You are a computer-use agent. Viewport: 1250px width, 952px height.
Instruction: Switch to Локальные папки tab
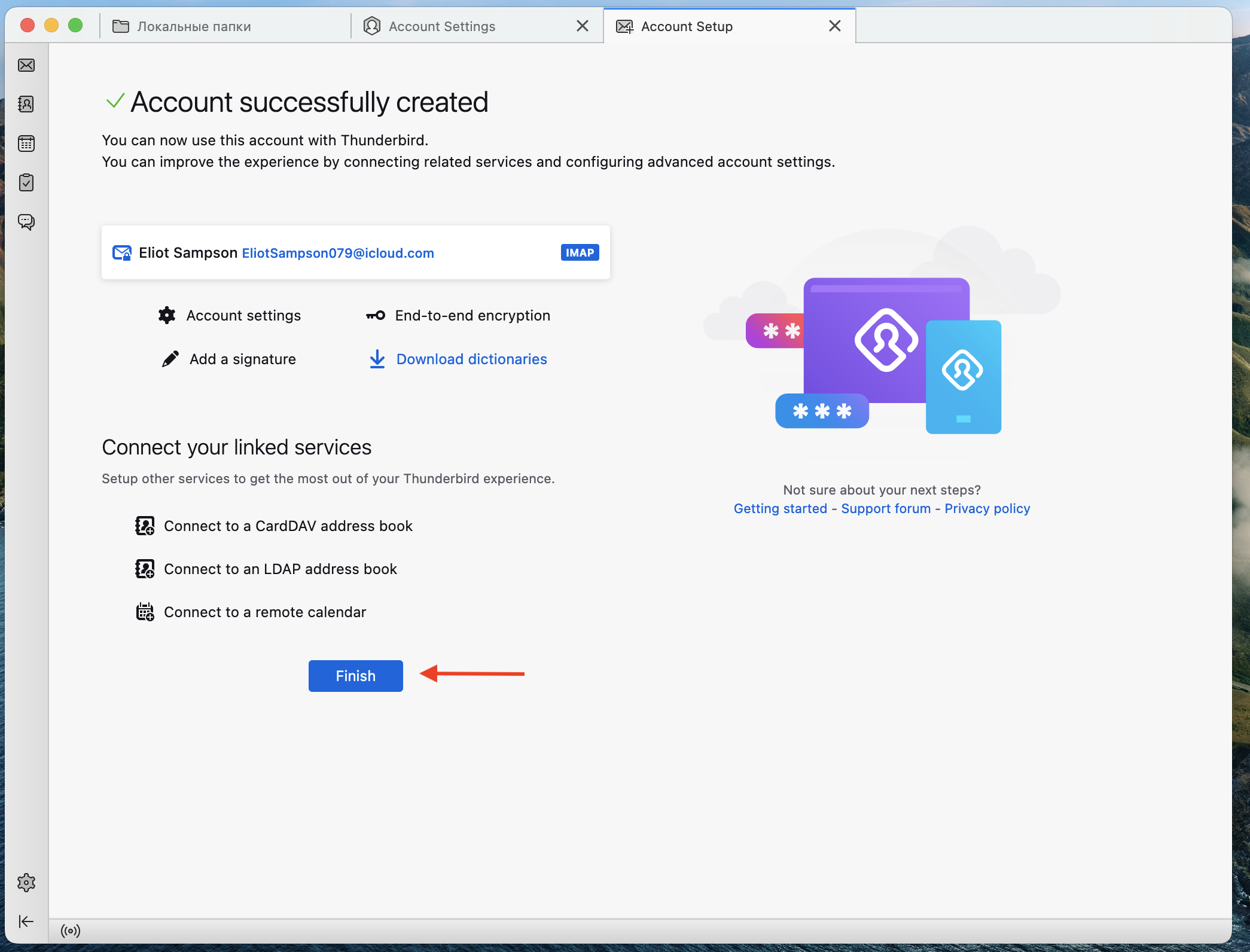pyautogui.click(x=194, y=26)
